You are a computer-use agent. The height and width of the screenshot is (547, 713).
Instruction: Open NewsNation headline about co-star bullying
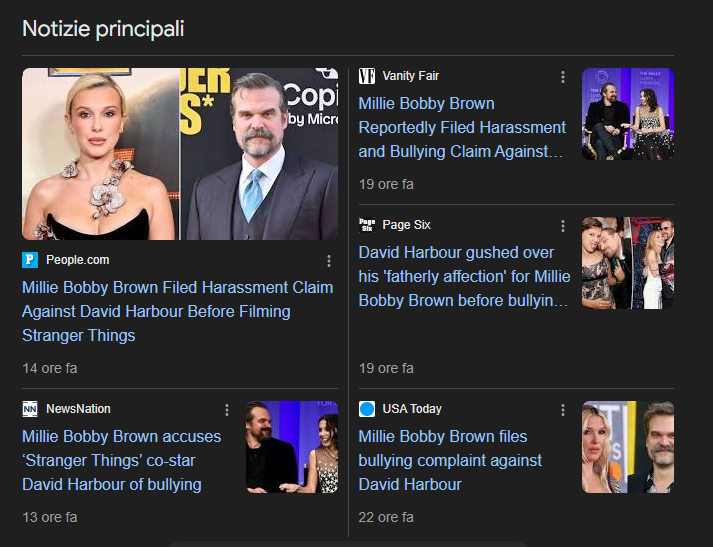tap(121, 460)
